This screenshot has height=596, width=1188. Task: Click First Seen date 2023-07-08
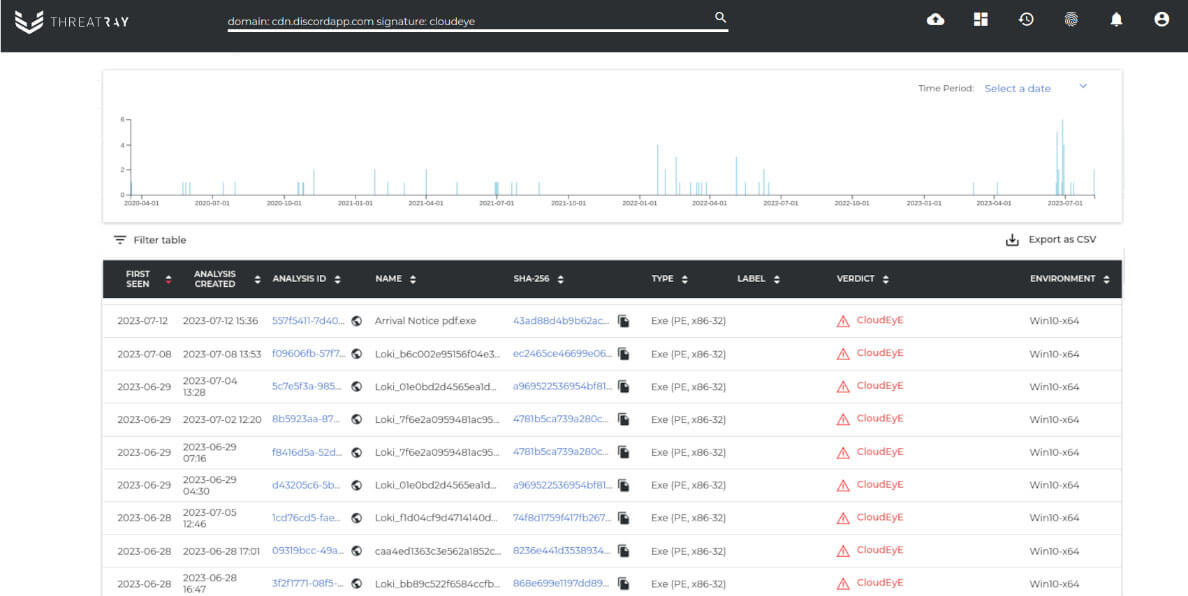coord(144,354)
